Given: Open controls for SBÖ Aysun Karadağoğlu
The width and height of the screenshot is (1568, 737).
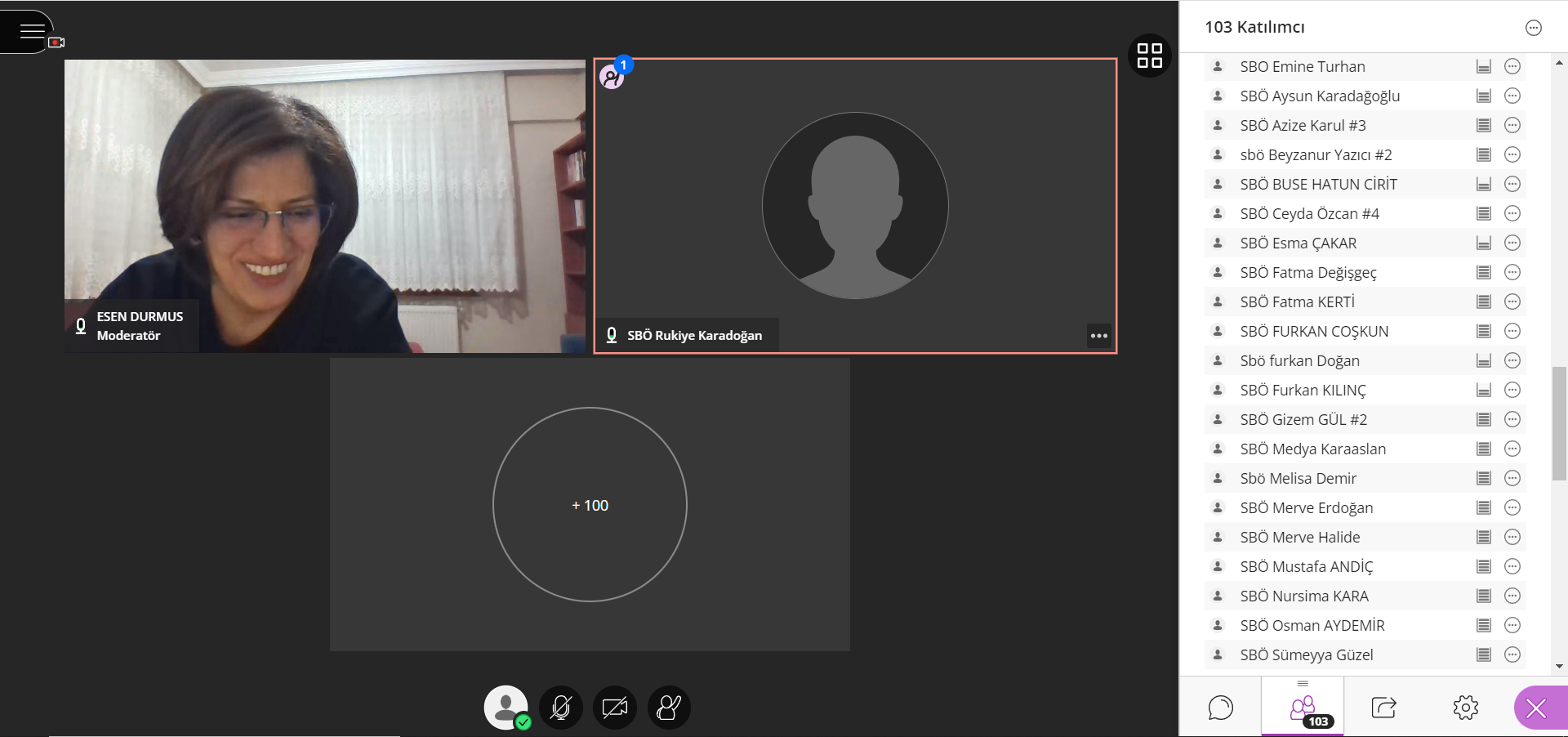Looking at the screenshot, I should coord(1512,96).
